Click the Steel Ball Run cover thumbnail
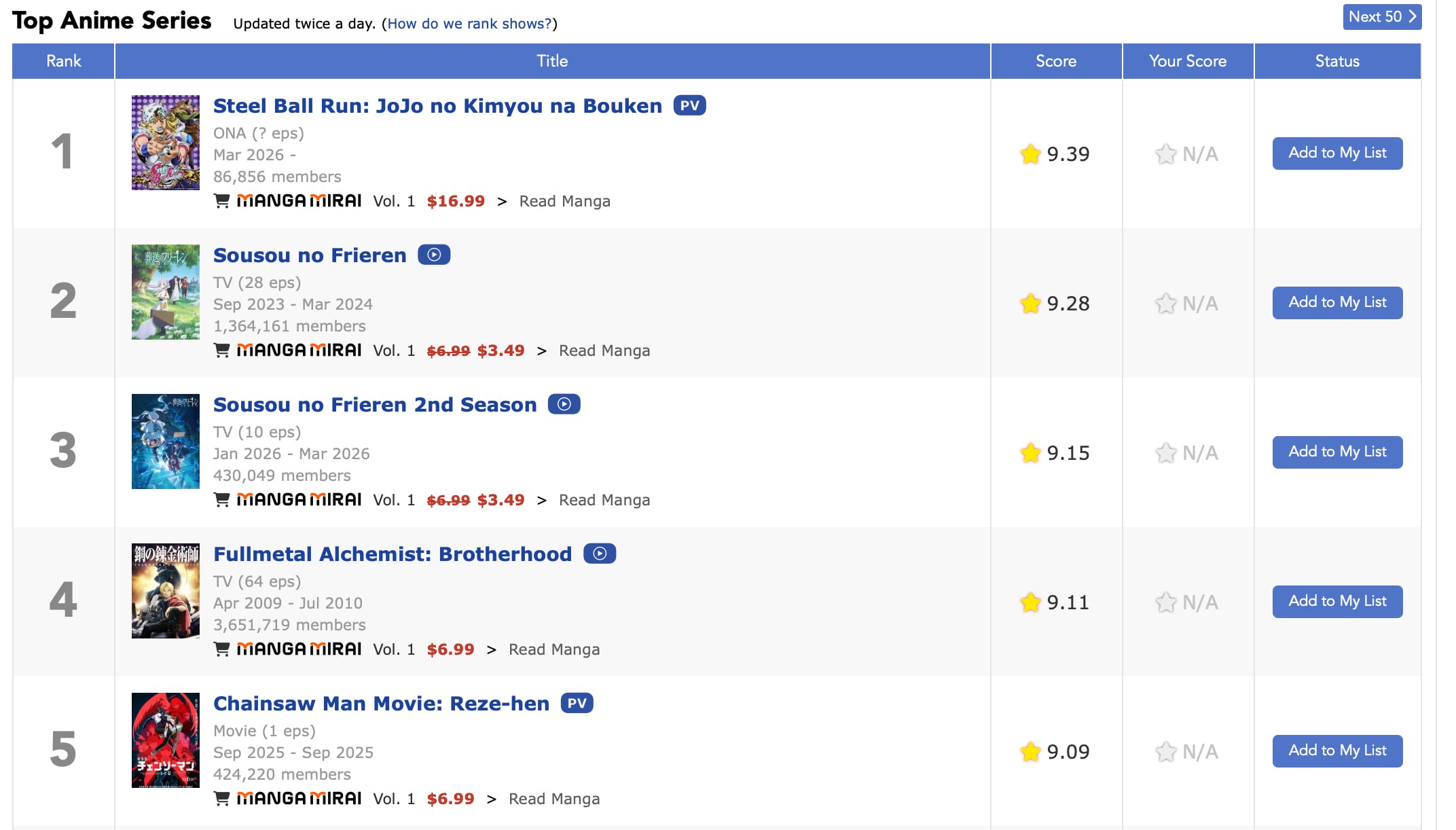The height and width of the screenshot is (830, 1456). (x=166, y=143)
